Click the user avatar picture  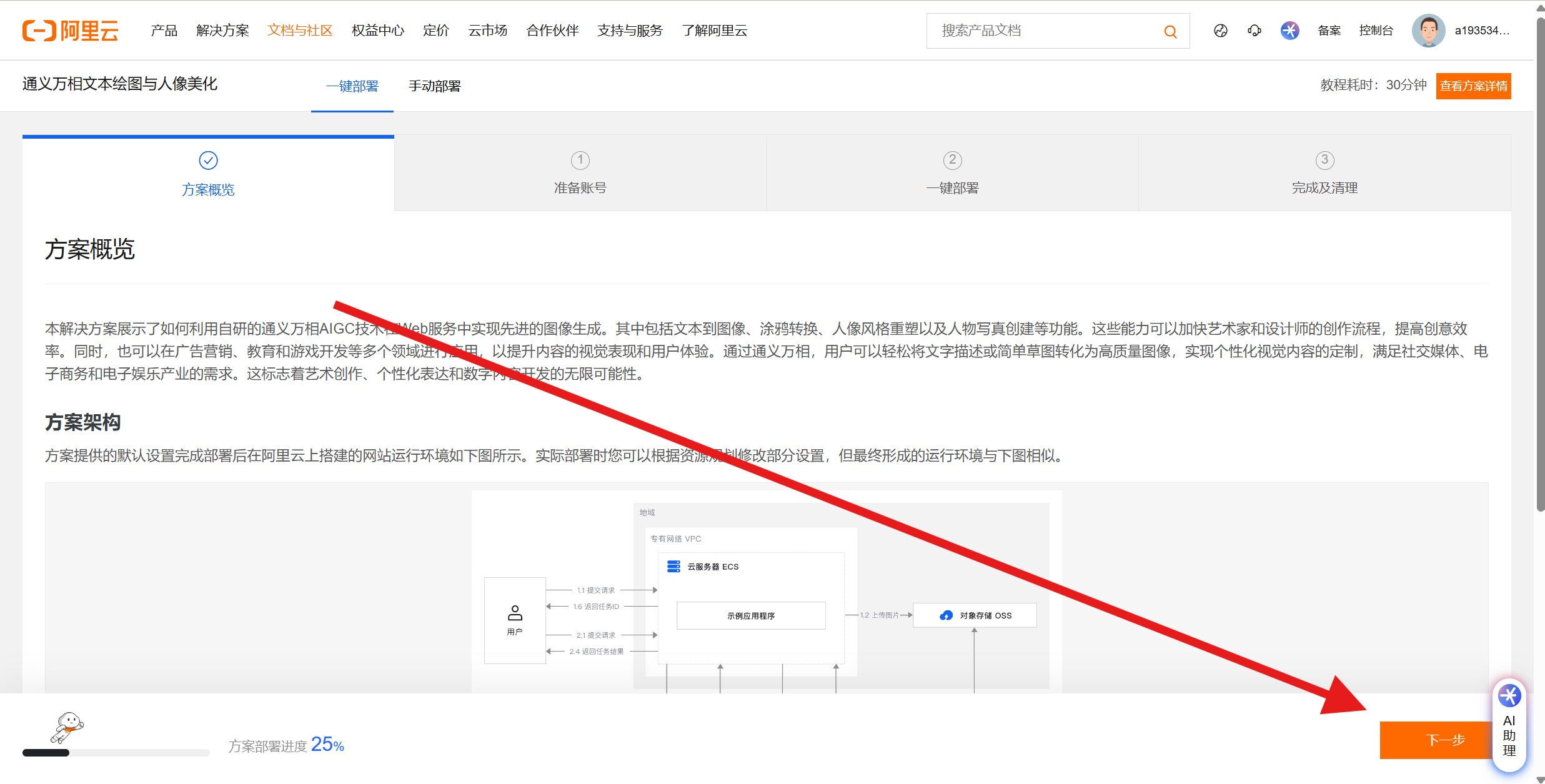click(1428, 31)
